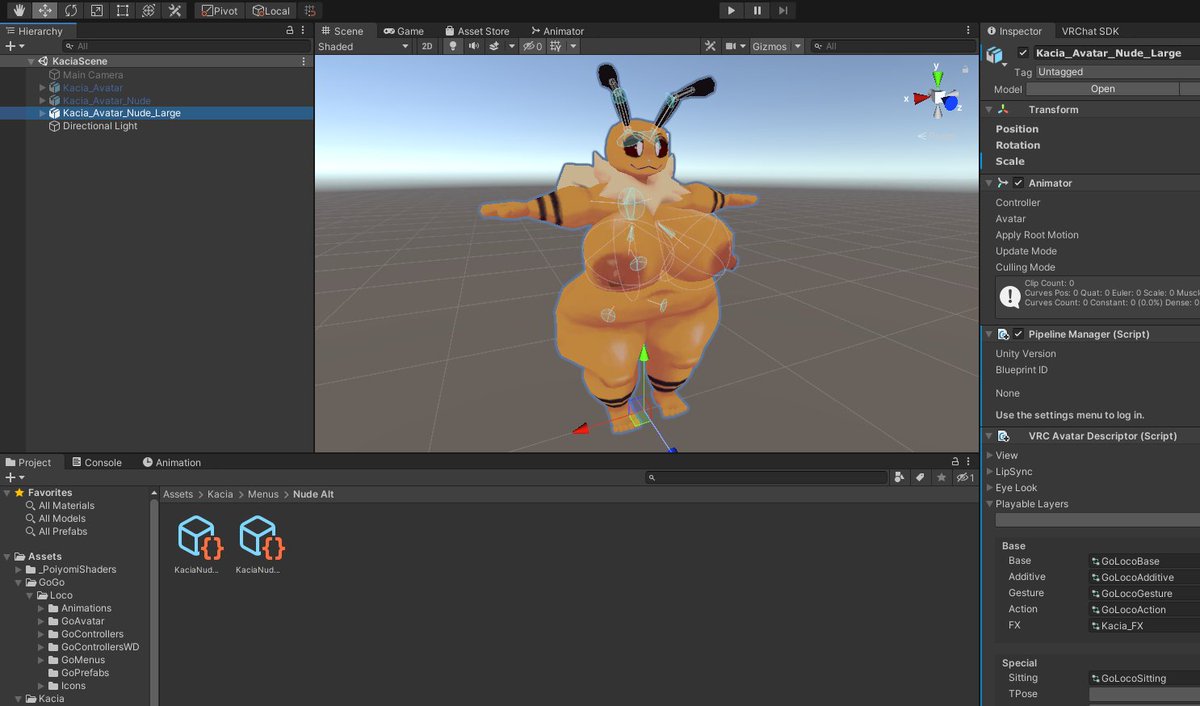The width and height of the screenshot is (1200, 706).
Task: Click the Kacia_FX layer field
Action: pyautogui.click(x=1144, y=626)
